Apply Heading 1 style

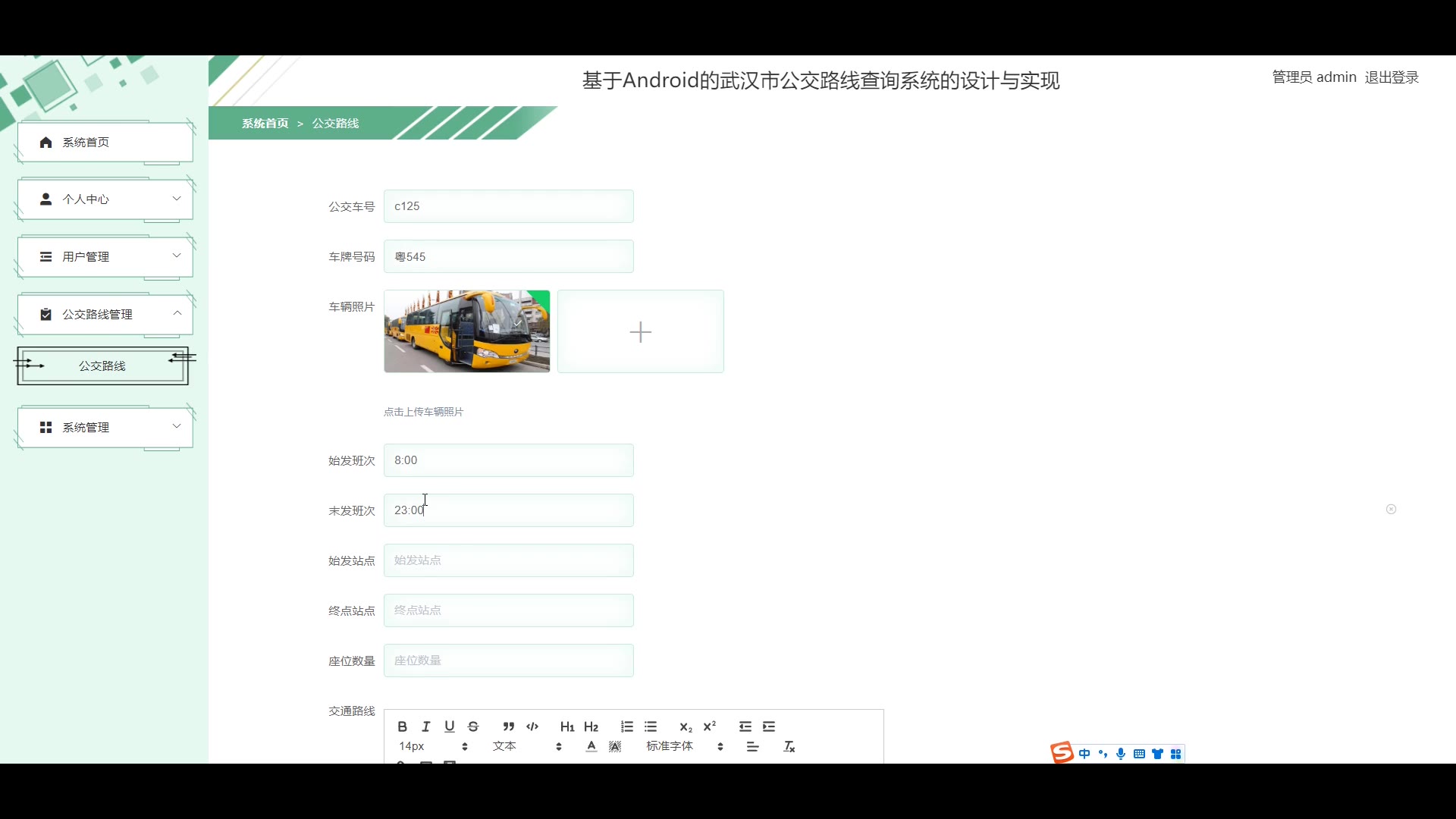pos(567,726)
